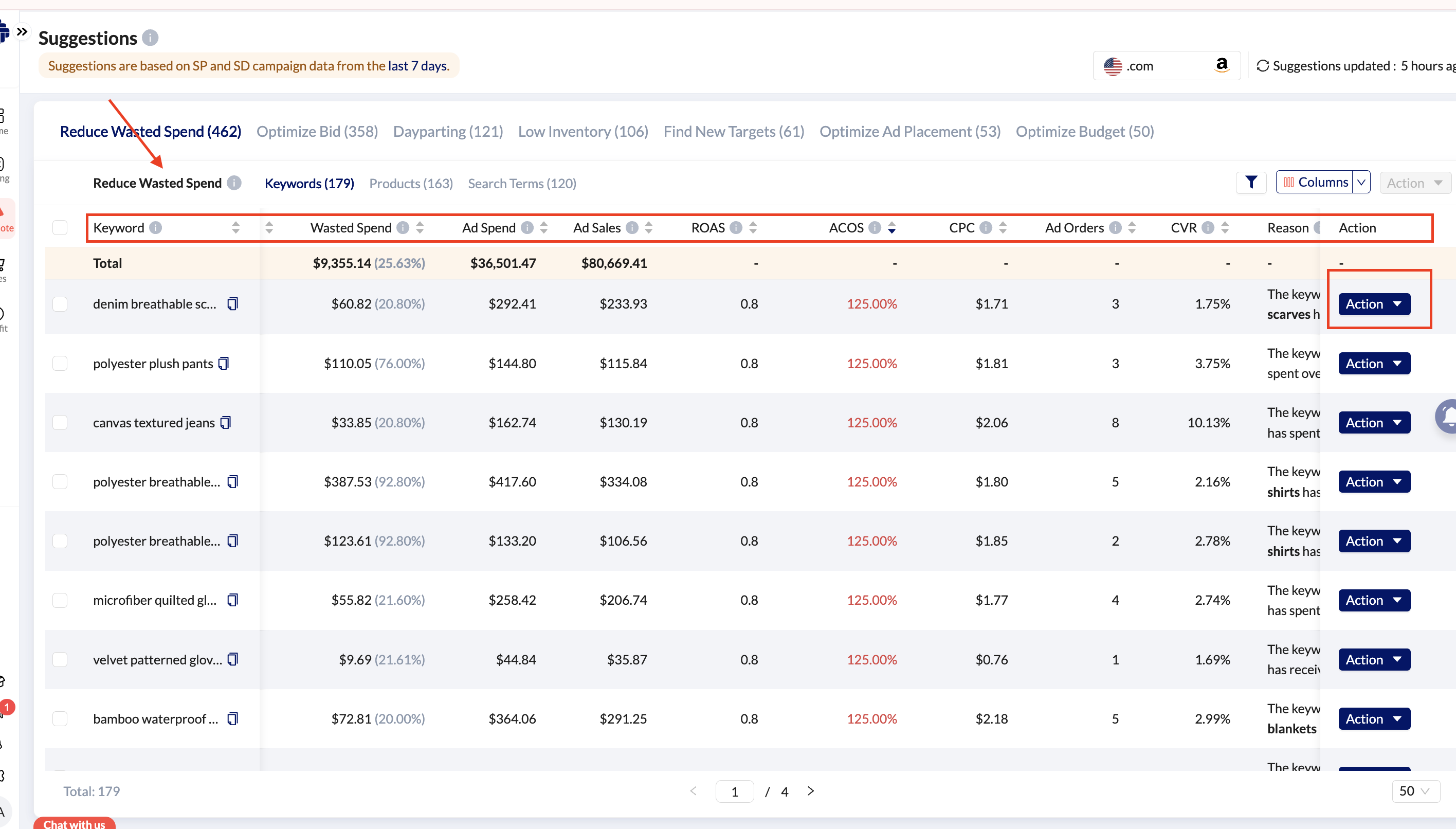Click the notification bell icon at right edge

click(x=1448, y=417)
